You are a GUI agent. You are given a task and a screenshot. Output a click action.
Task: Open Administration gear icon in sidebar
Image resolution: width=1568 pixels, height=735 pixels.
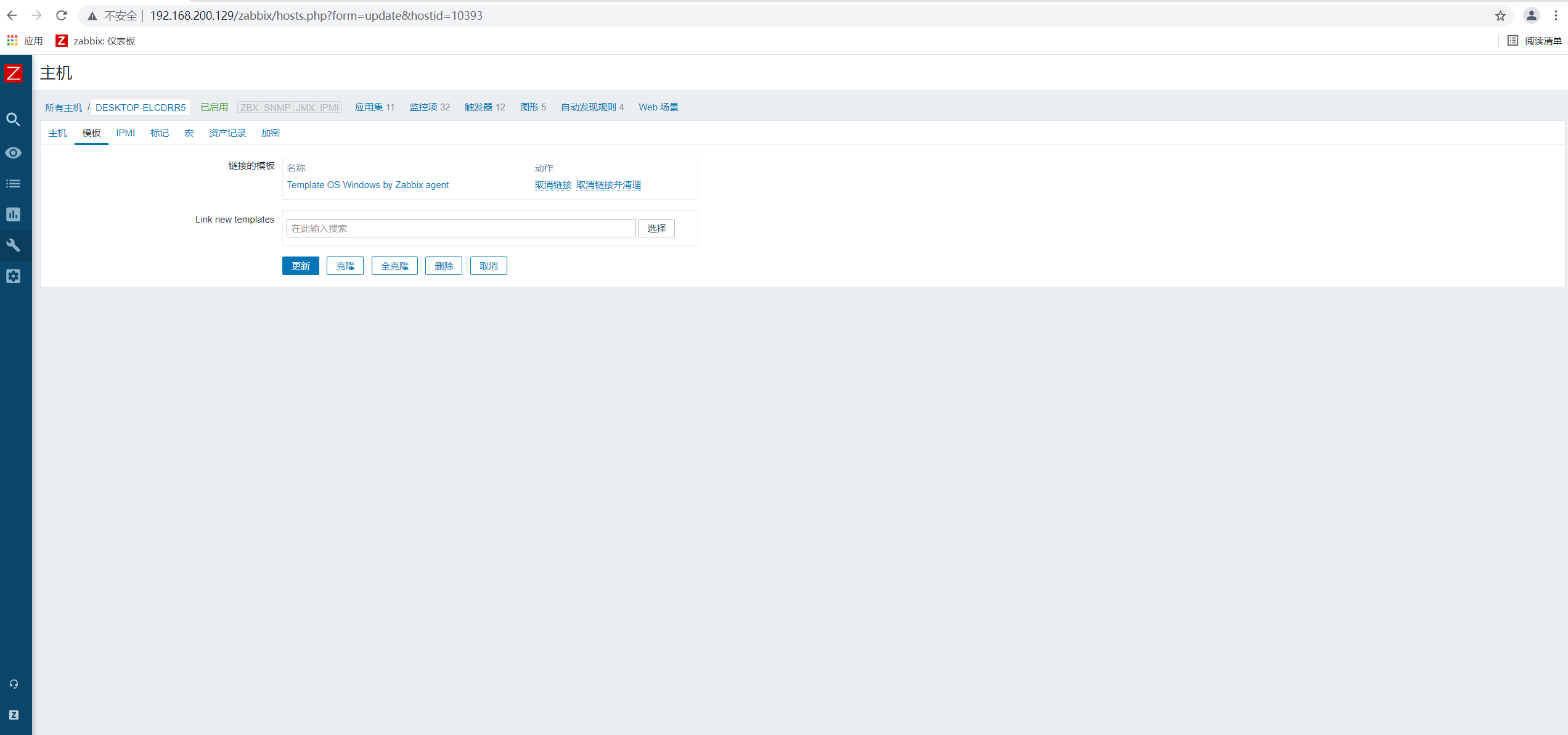point(14,276)
